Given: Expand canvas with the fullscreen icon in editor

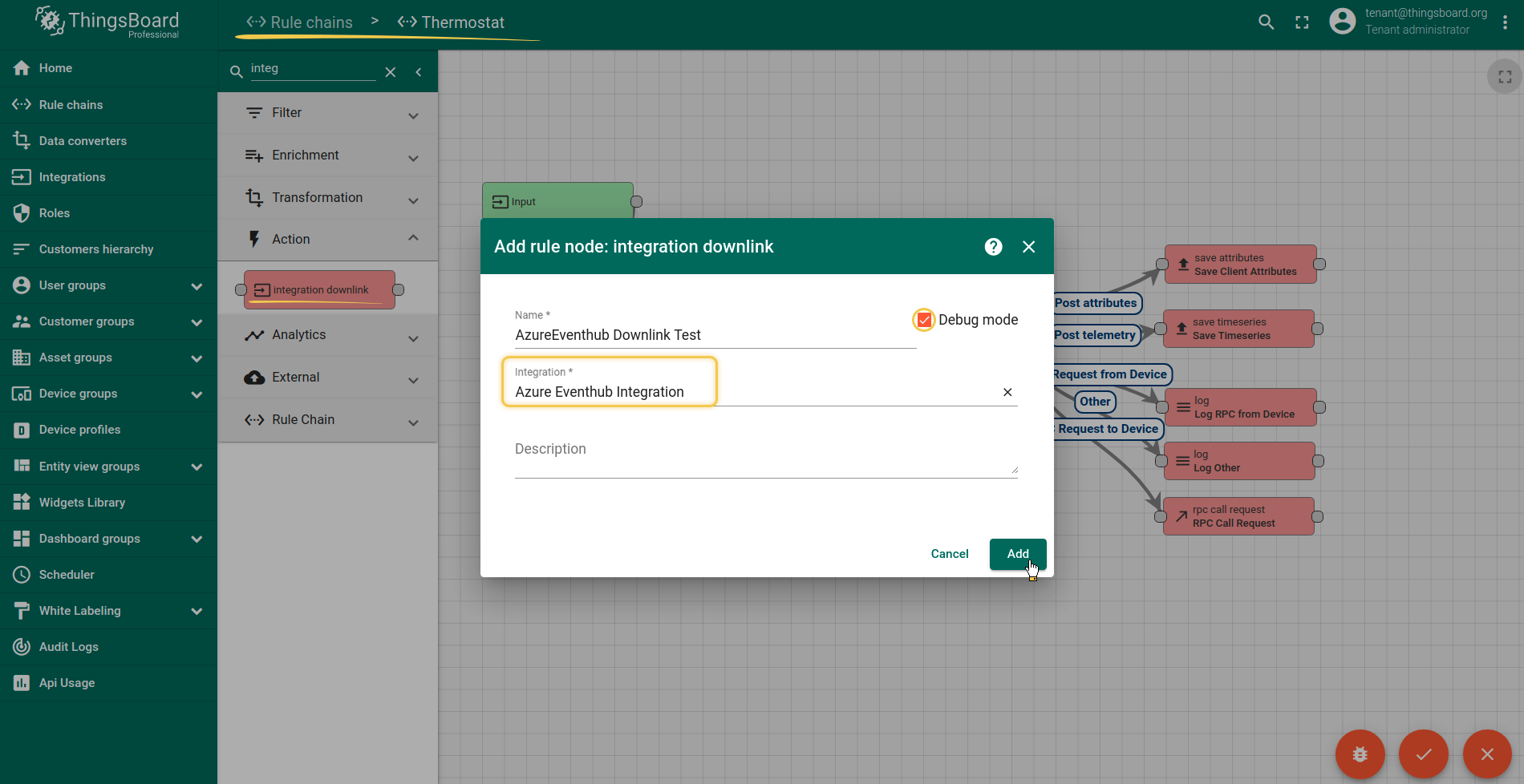Looking at the screenshot, I should (1505, 77).
